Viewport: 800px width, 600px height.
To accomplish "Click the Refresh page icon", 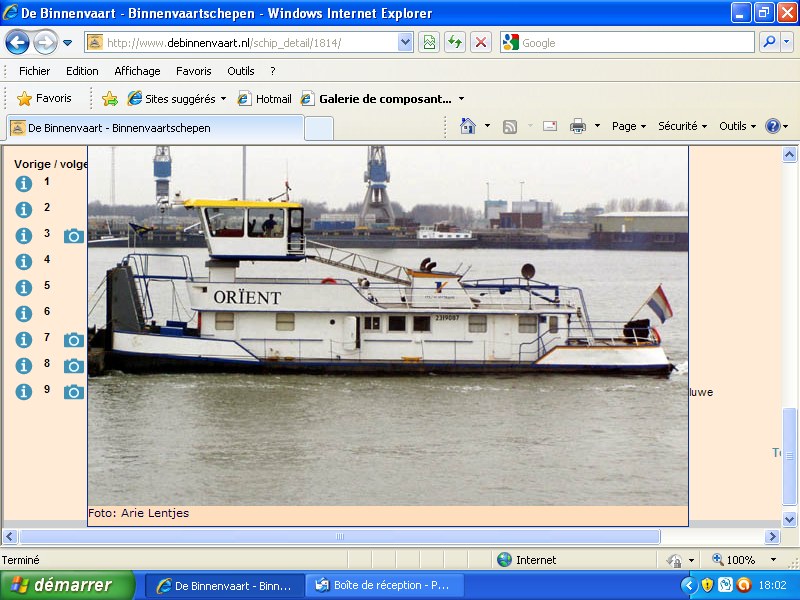I will point(455,42).
